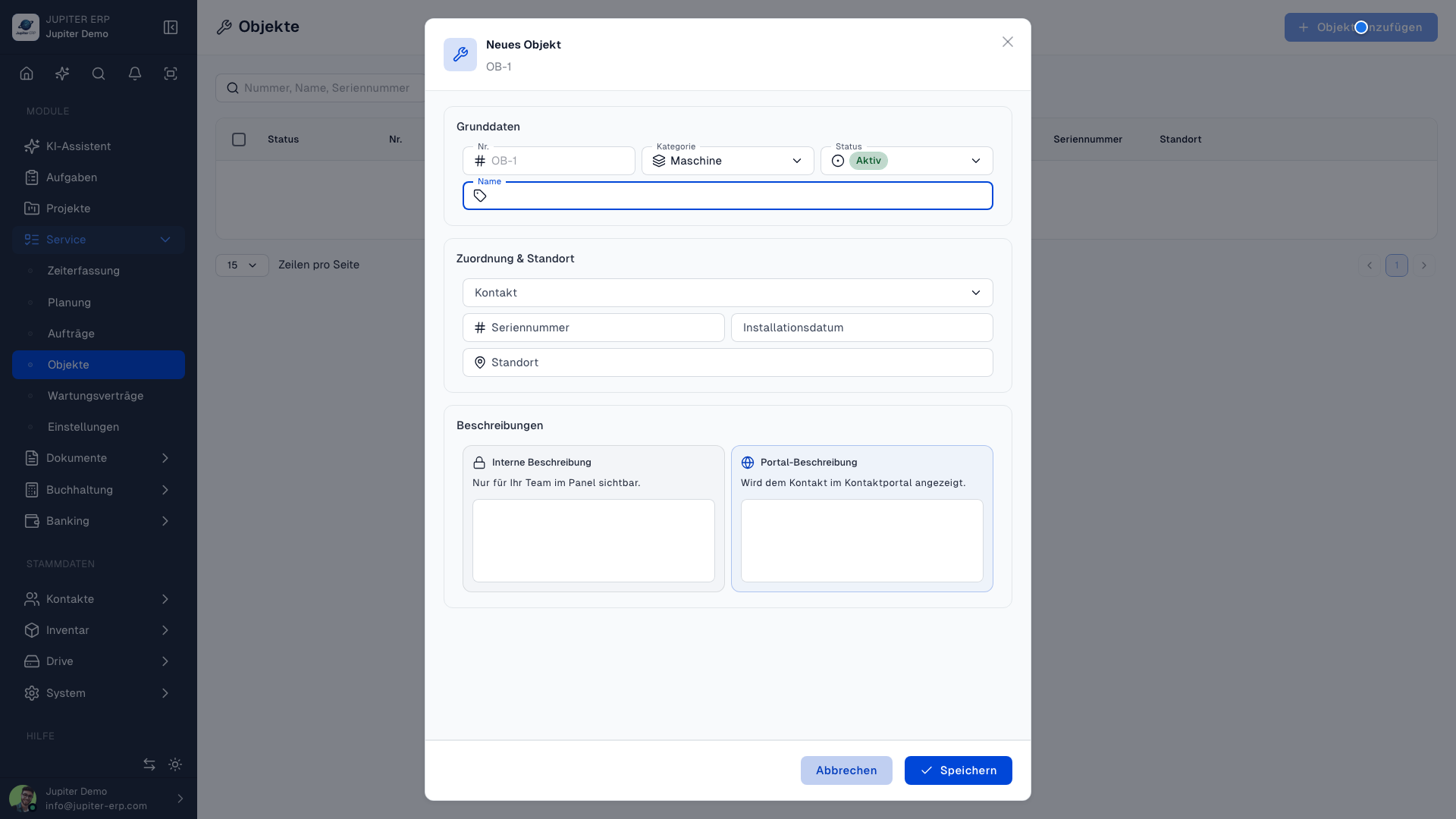Open the Status dropdown showing Aktiv
1456x819 pixels.
pos(907,161)
